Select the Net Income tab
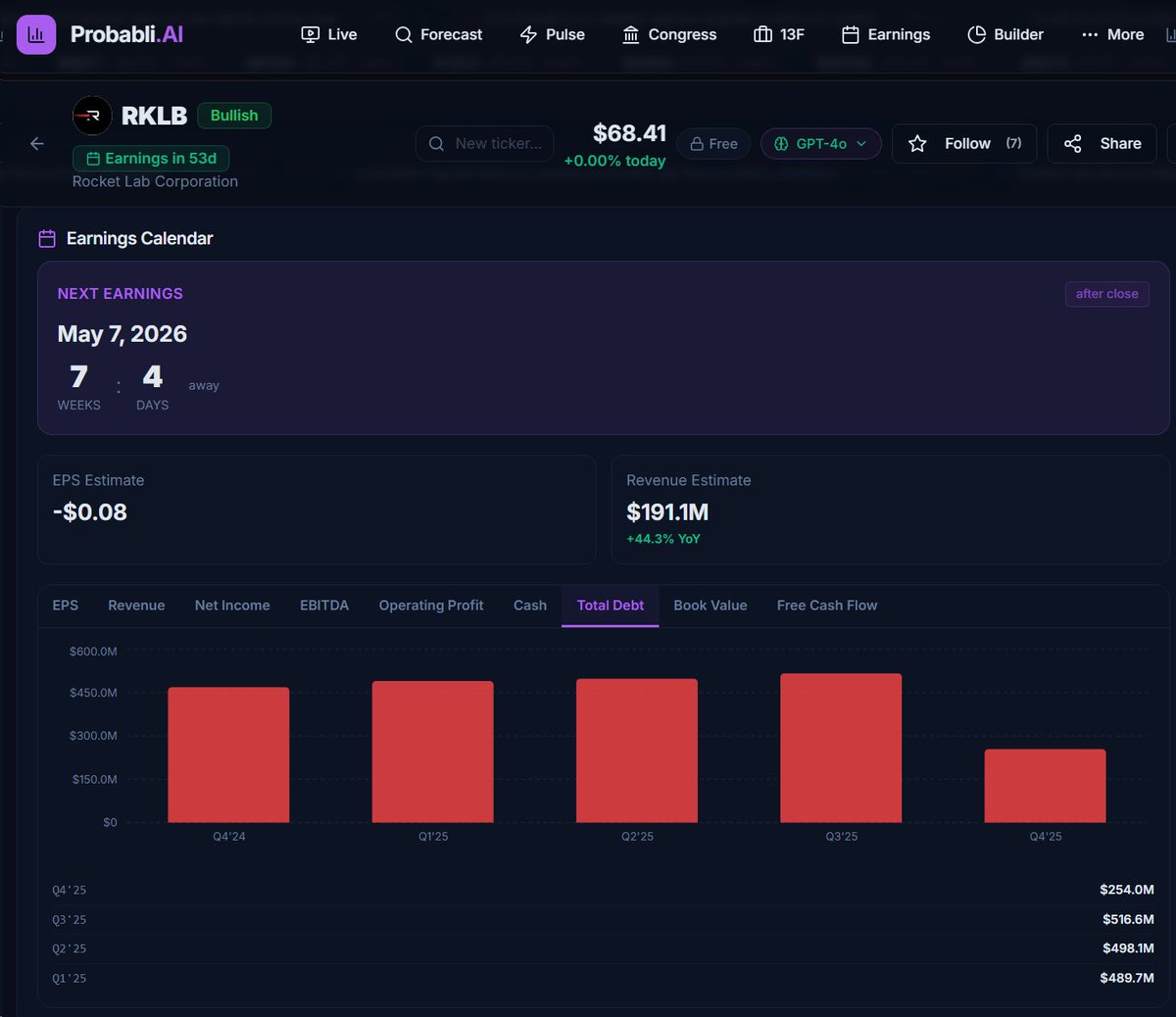This screenshot has height=1017, width=1176. pyautogui.click(x=232, y=605)
